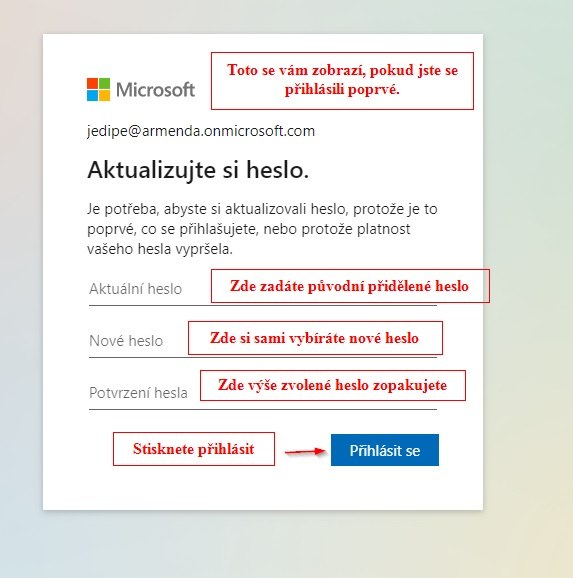Viewport: 573px width, 578px height.
Task: Click the 'Aktualizujte si heslo.' heading
Action: 198,170
